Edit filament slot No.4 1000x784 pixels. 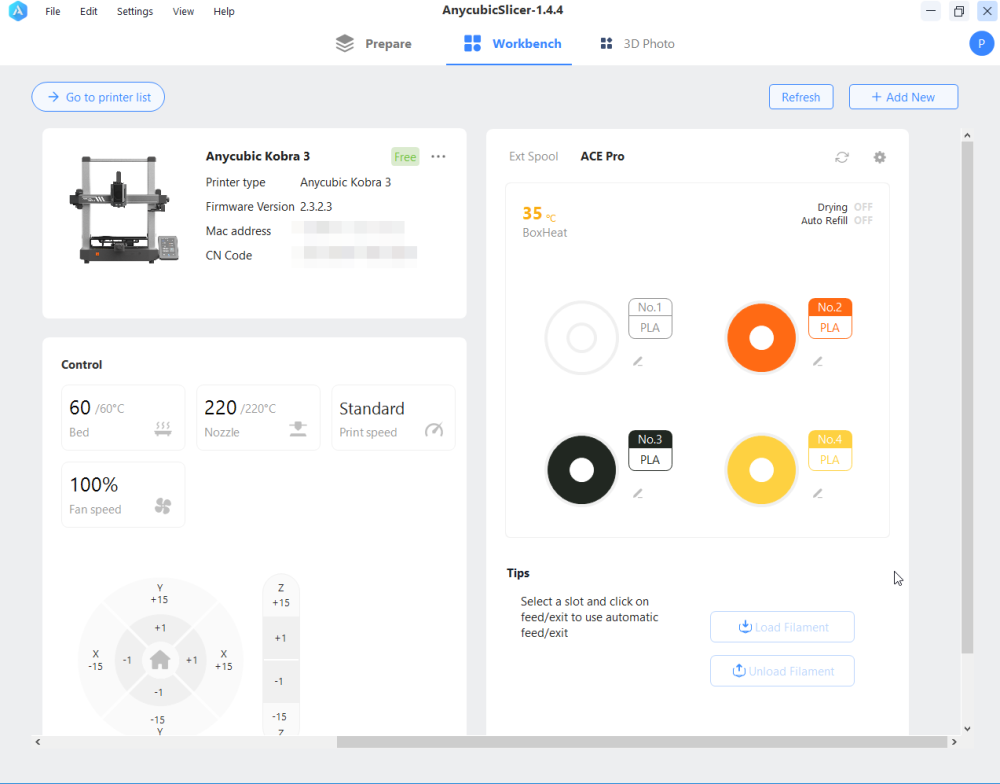click(x=818, y=494)
